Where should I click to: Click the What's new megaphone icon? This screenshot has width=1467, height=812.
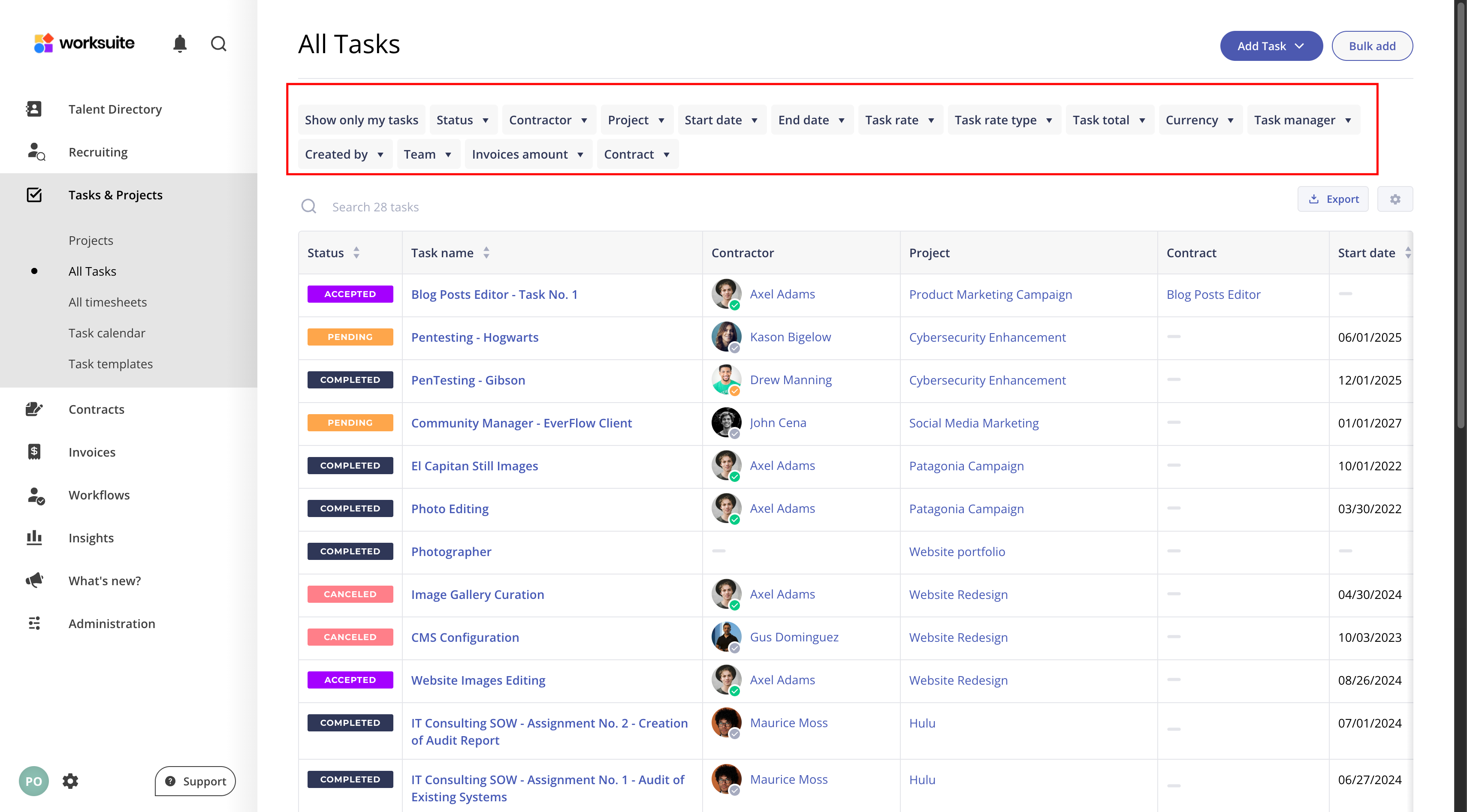click(x=34, y=580)
